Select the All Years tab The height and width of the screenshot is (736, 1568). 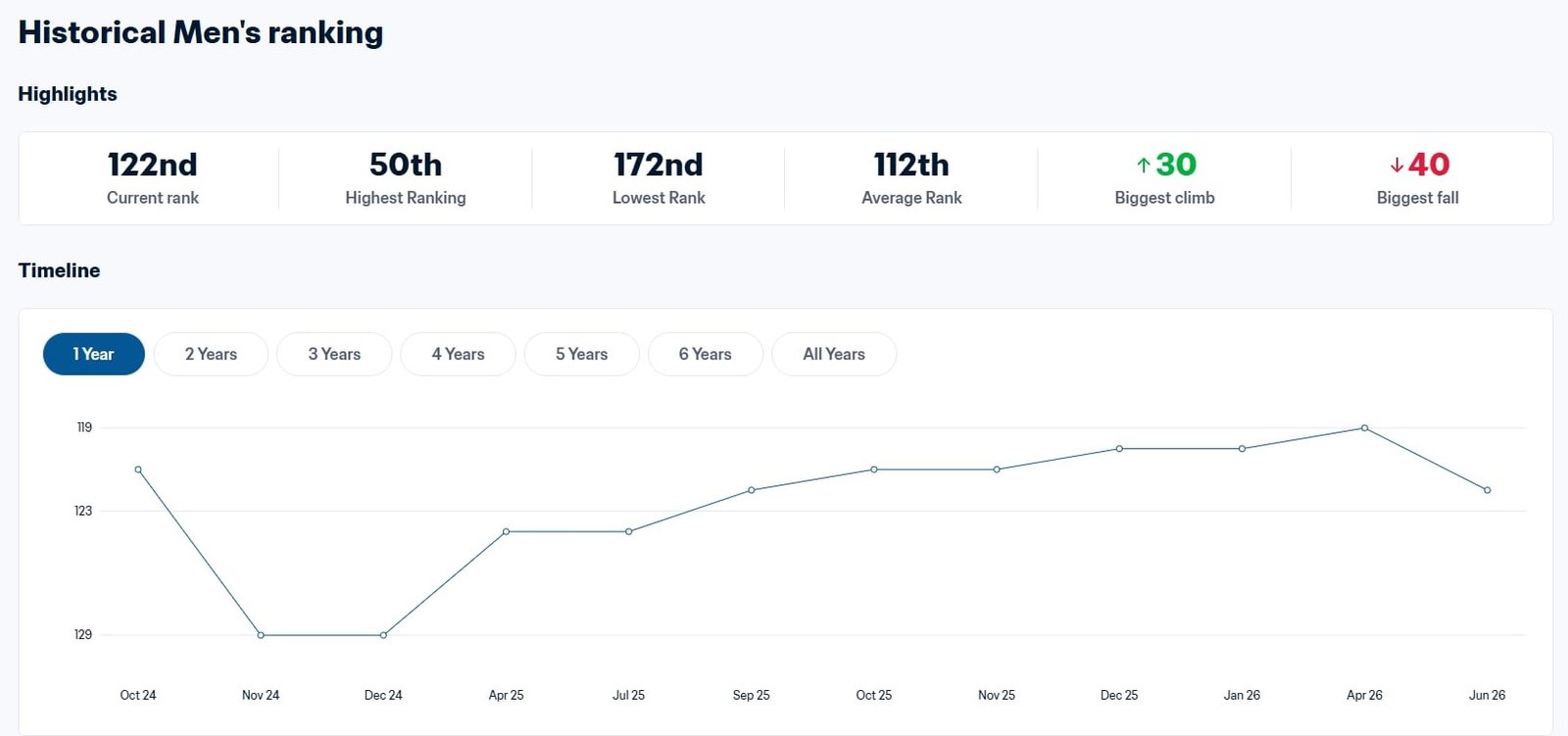click(x=834, y=354)
